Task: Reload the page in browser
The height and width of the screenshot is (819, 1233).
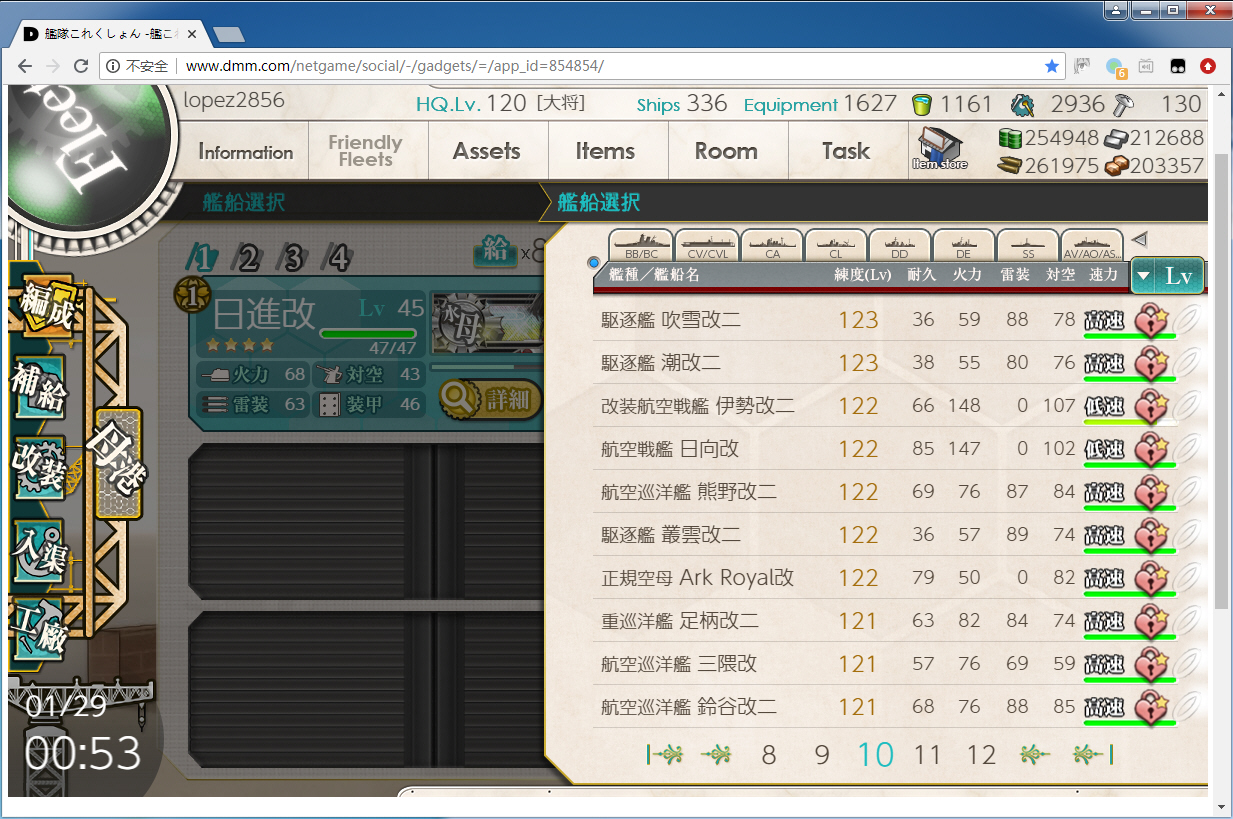Action: pos(83,66)
